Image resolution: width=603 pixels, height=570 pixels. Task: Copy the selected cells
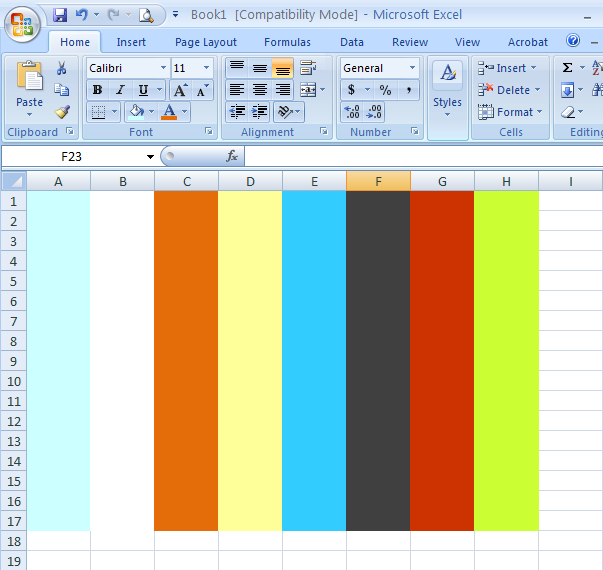[x=62, y=90]
